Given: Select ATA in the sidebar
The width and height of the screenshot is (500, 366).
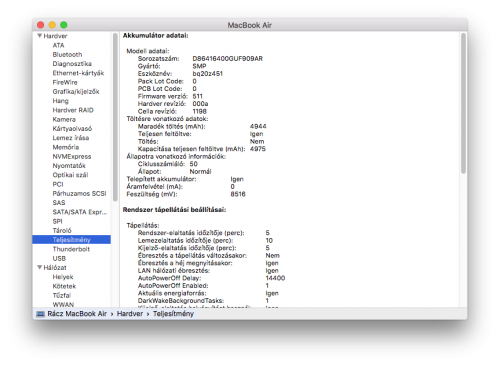Looking at the screenshot, I should pos(58,45).
